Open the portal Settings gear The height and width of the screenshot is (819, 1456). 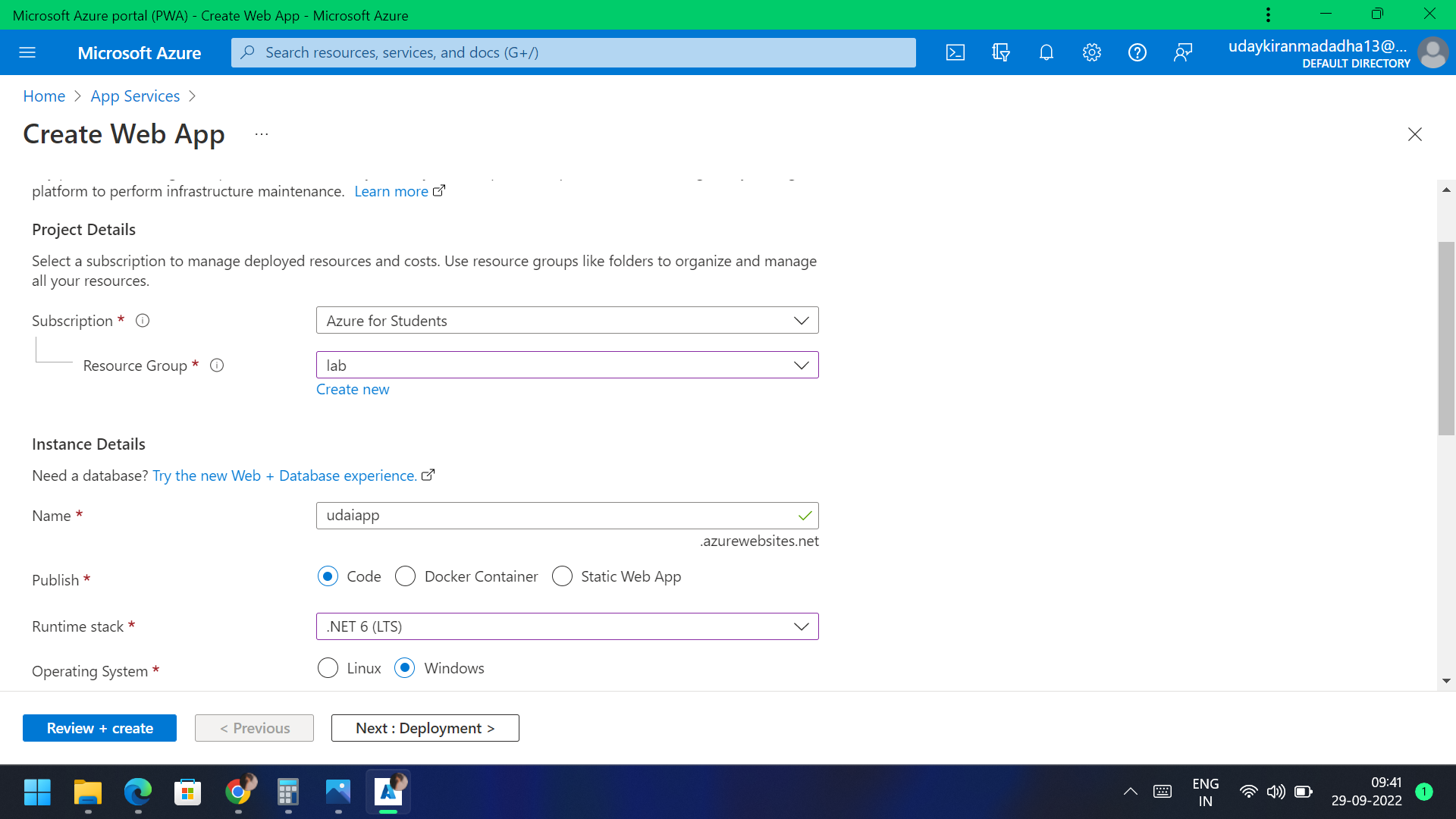(1092, 52)
